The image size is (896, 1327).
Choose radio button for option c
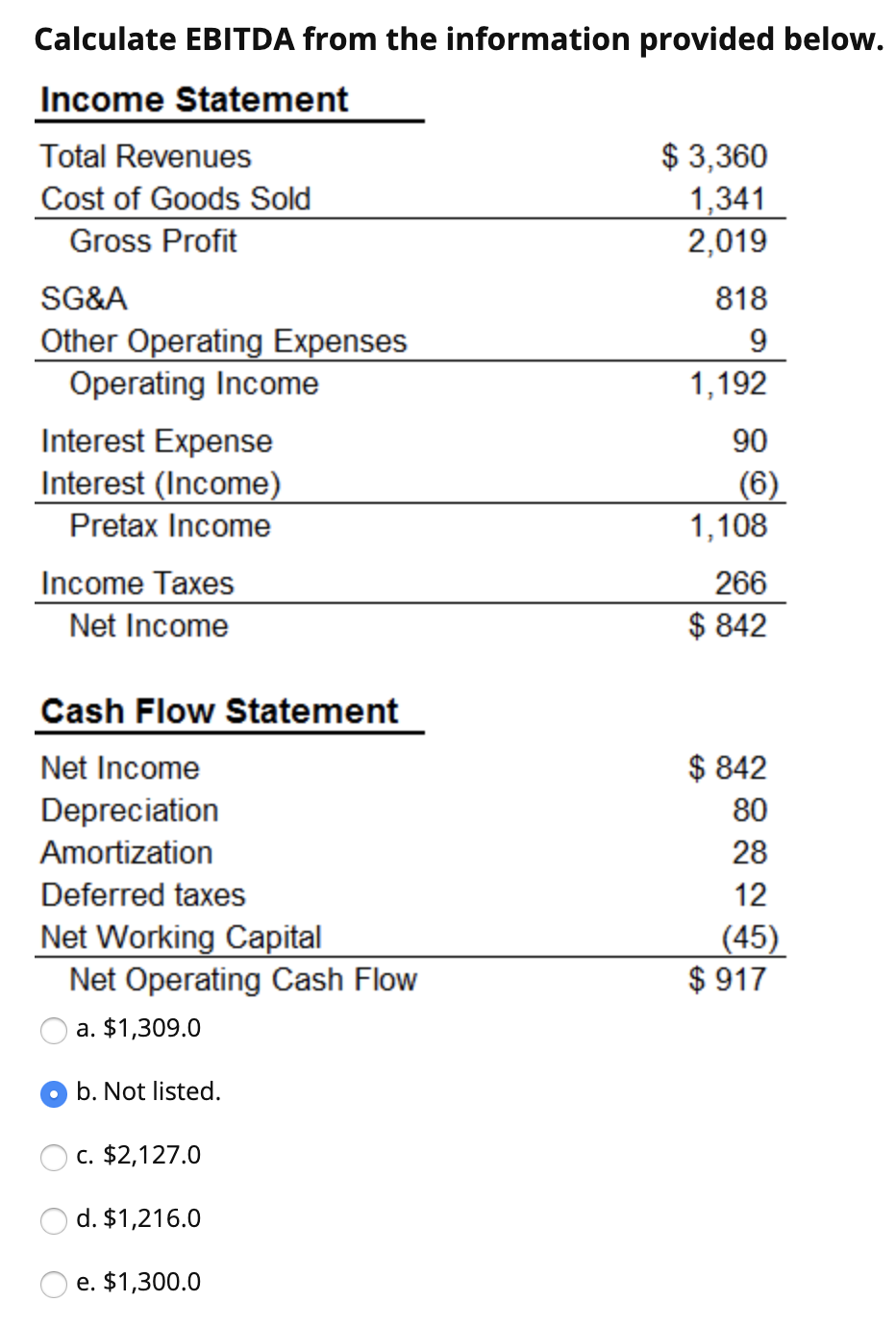point(54,1157)
